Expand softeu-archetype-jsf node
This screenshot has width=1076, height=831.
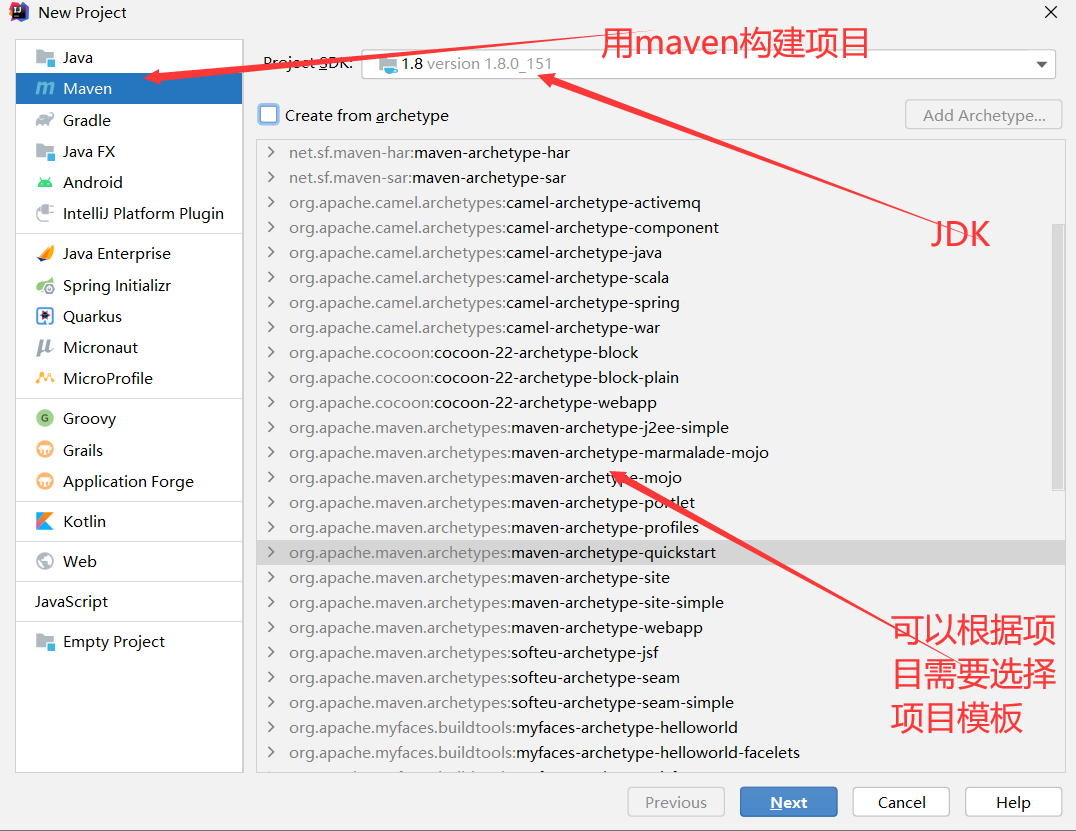coord(272,653)
